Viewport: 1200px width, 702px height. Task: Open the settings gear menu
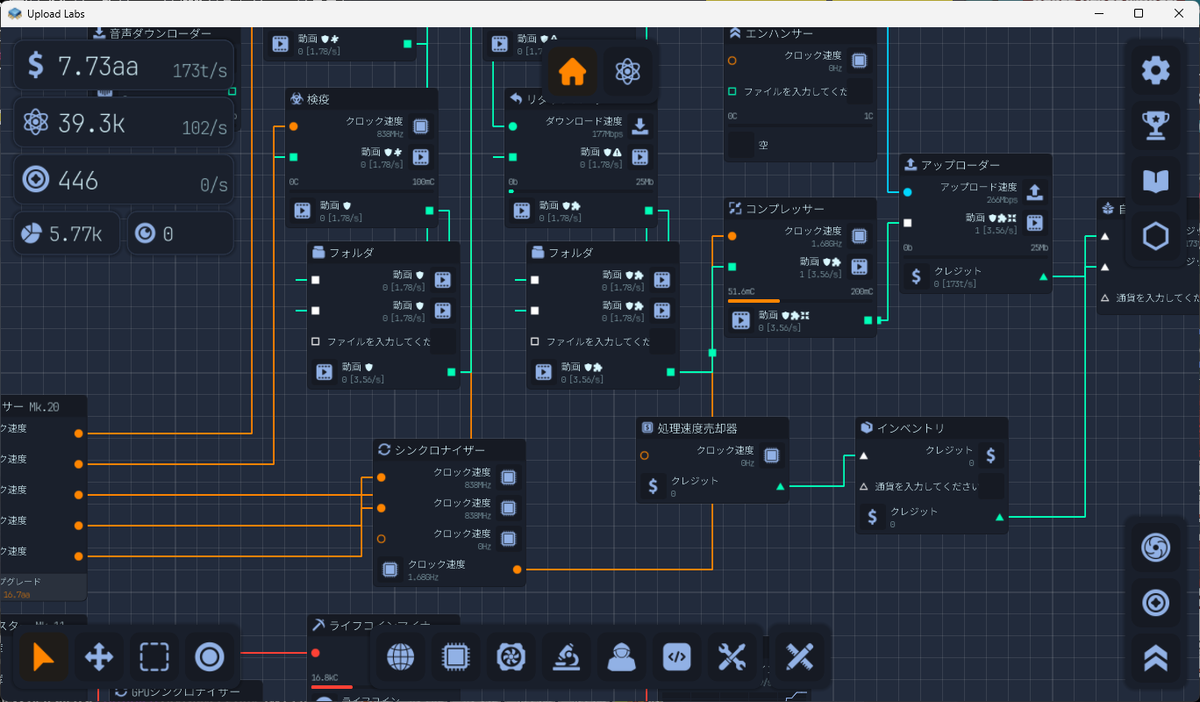click(1156, 70)
